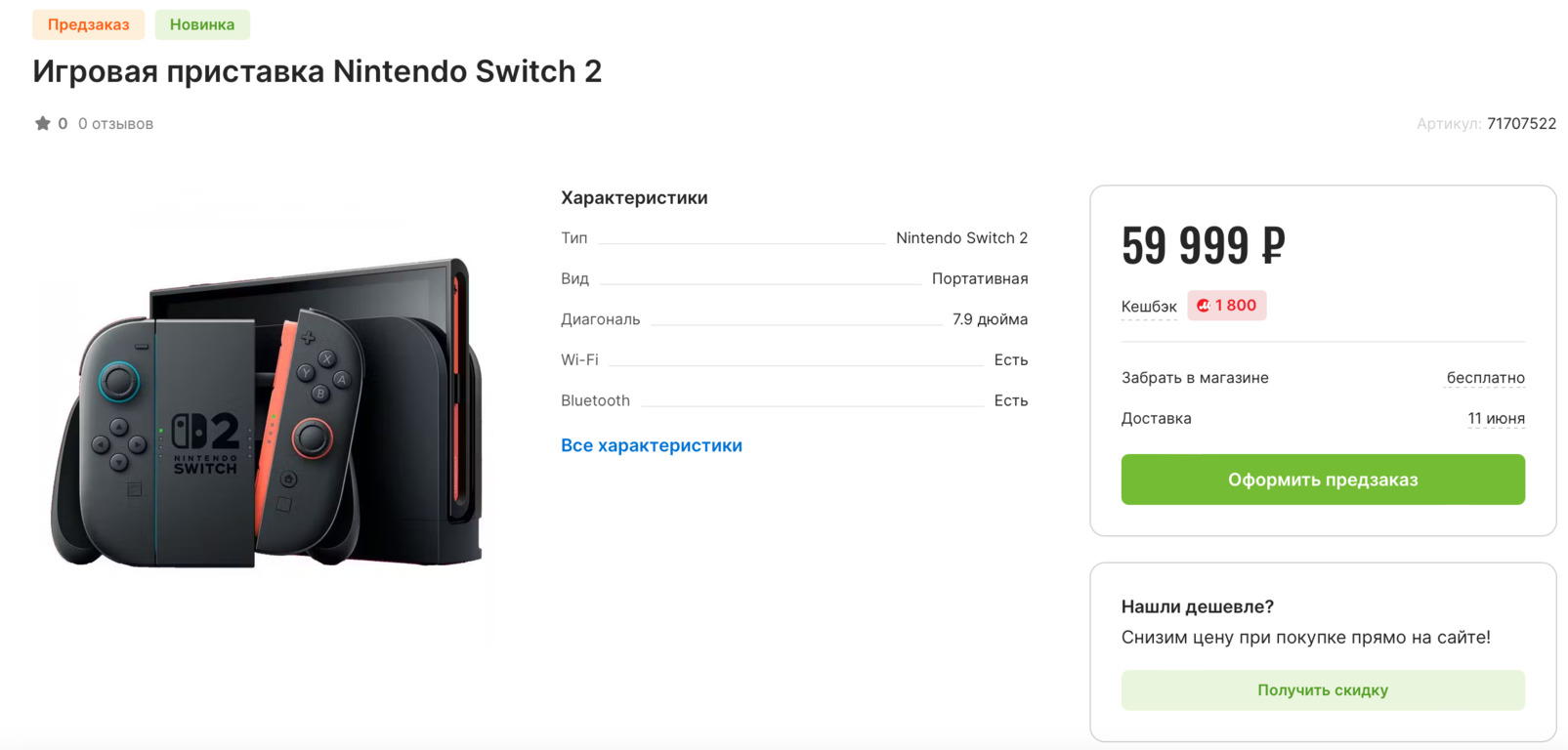Click the Диагональ 7.9 дюйма value

coord(990,319)
